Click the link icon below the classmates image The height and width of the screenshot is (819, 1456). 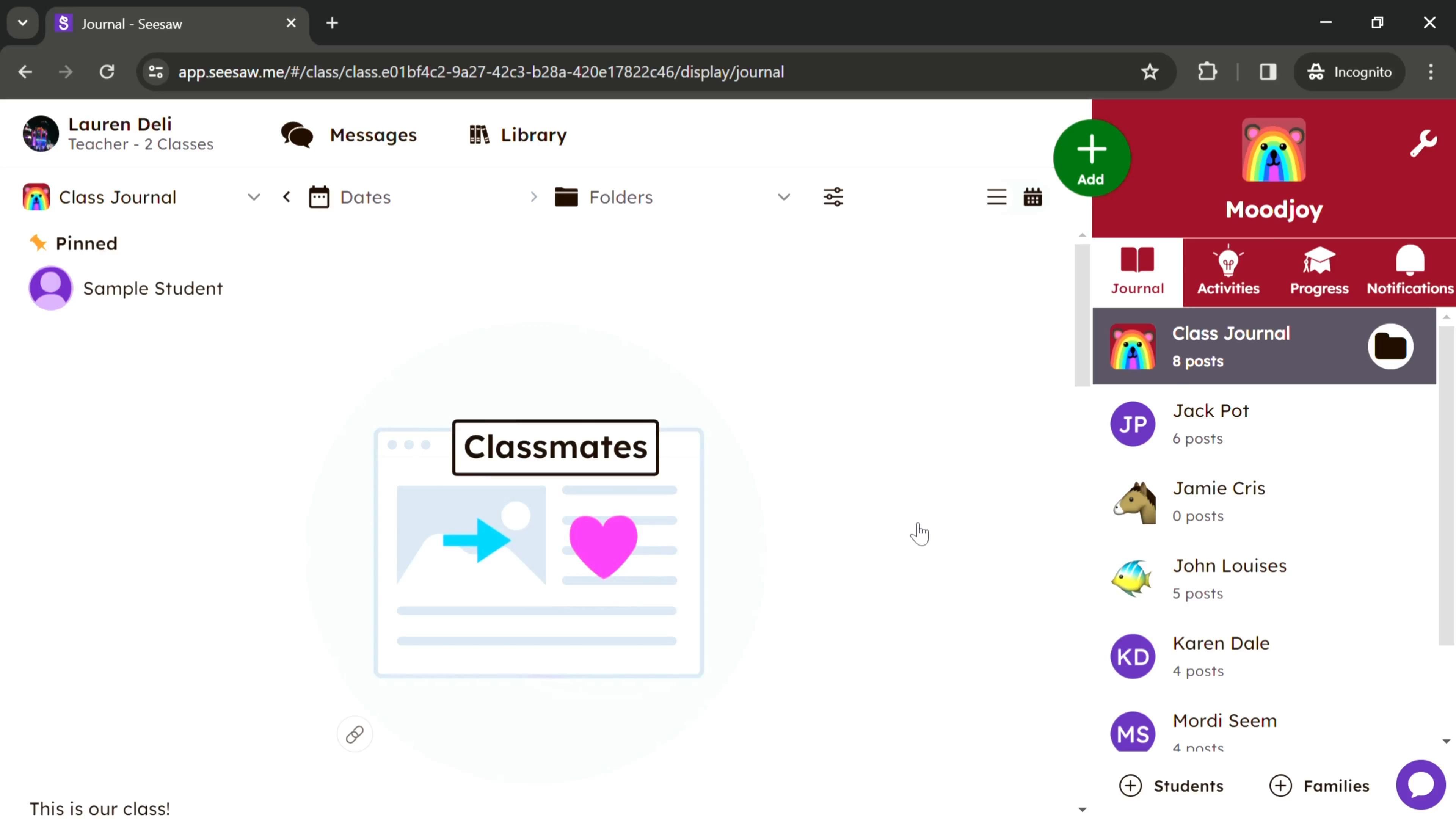[x=354, y=734]
